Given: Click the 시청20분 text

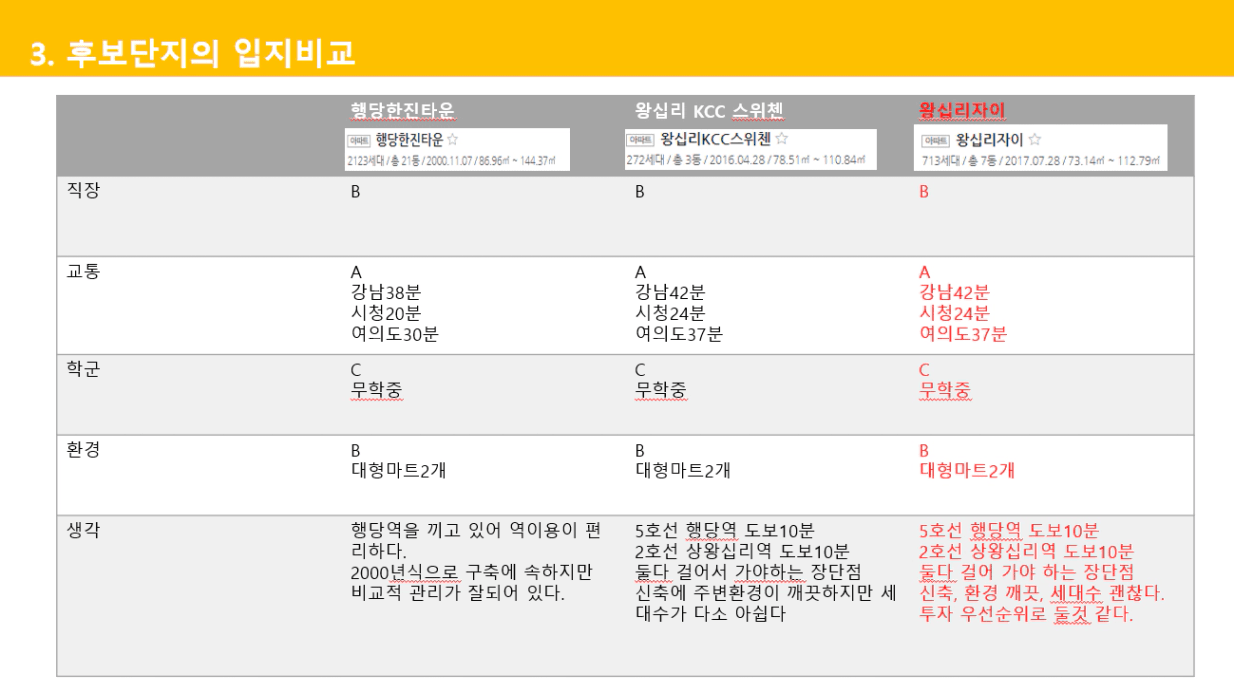Looking at the screenshot, I should (x=386, y=314).
